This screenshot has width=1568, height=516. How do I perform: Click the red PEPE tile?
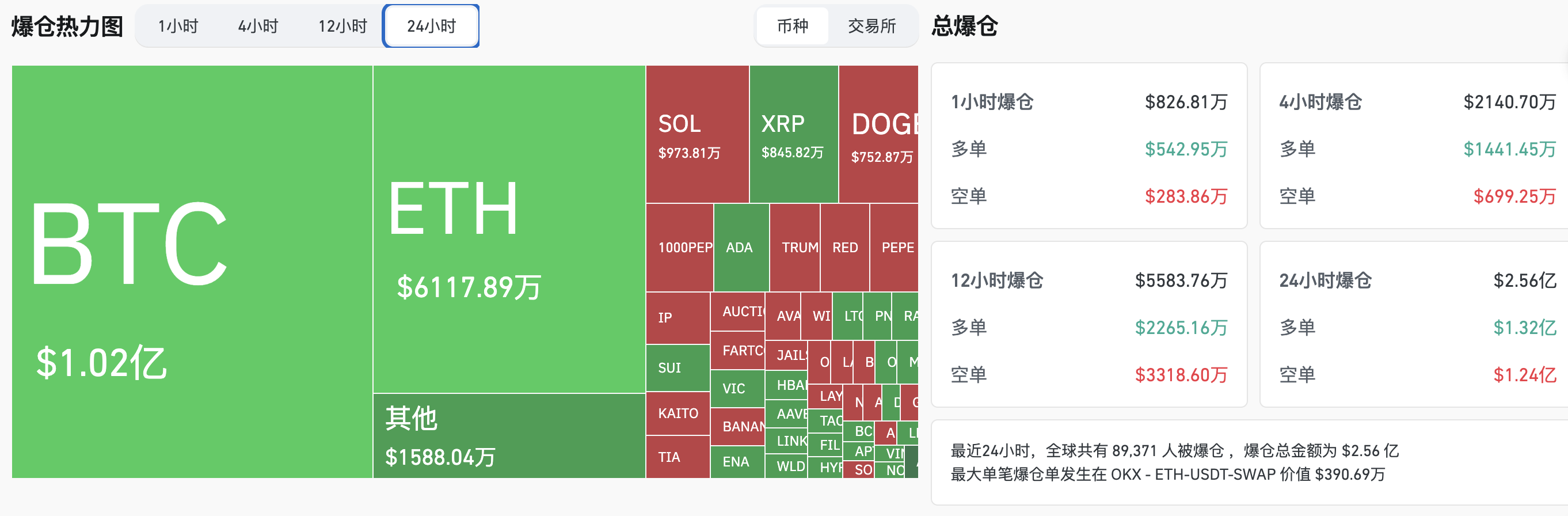pyautogui.click(x=894, y=247)
